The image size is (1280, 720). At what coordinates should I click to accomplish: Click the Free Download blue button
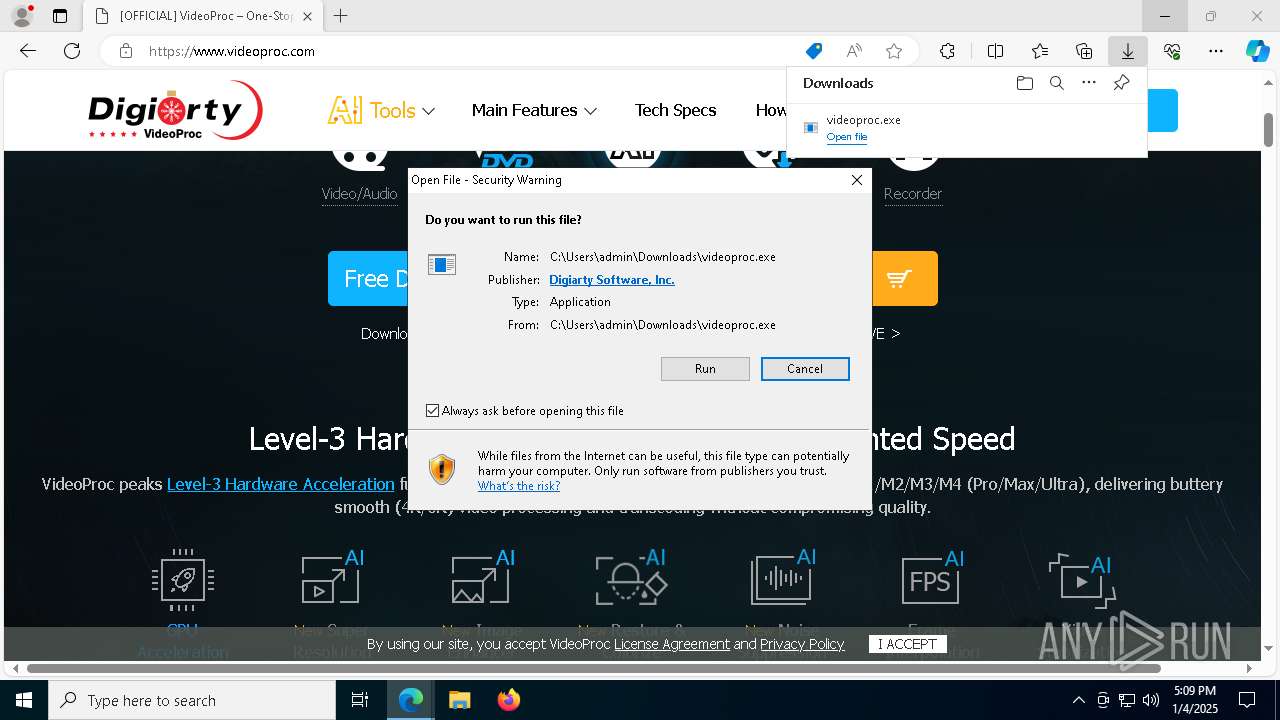(x=368, y=278)
